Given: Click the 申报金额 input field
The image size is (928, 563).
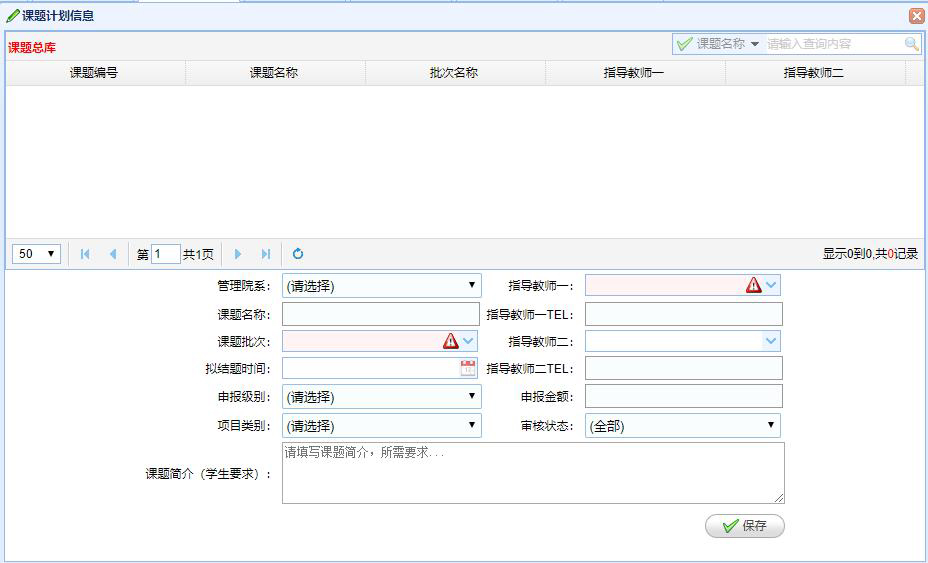Looking at the screenshot, I should pos(683,396).
